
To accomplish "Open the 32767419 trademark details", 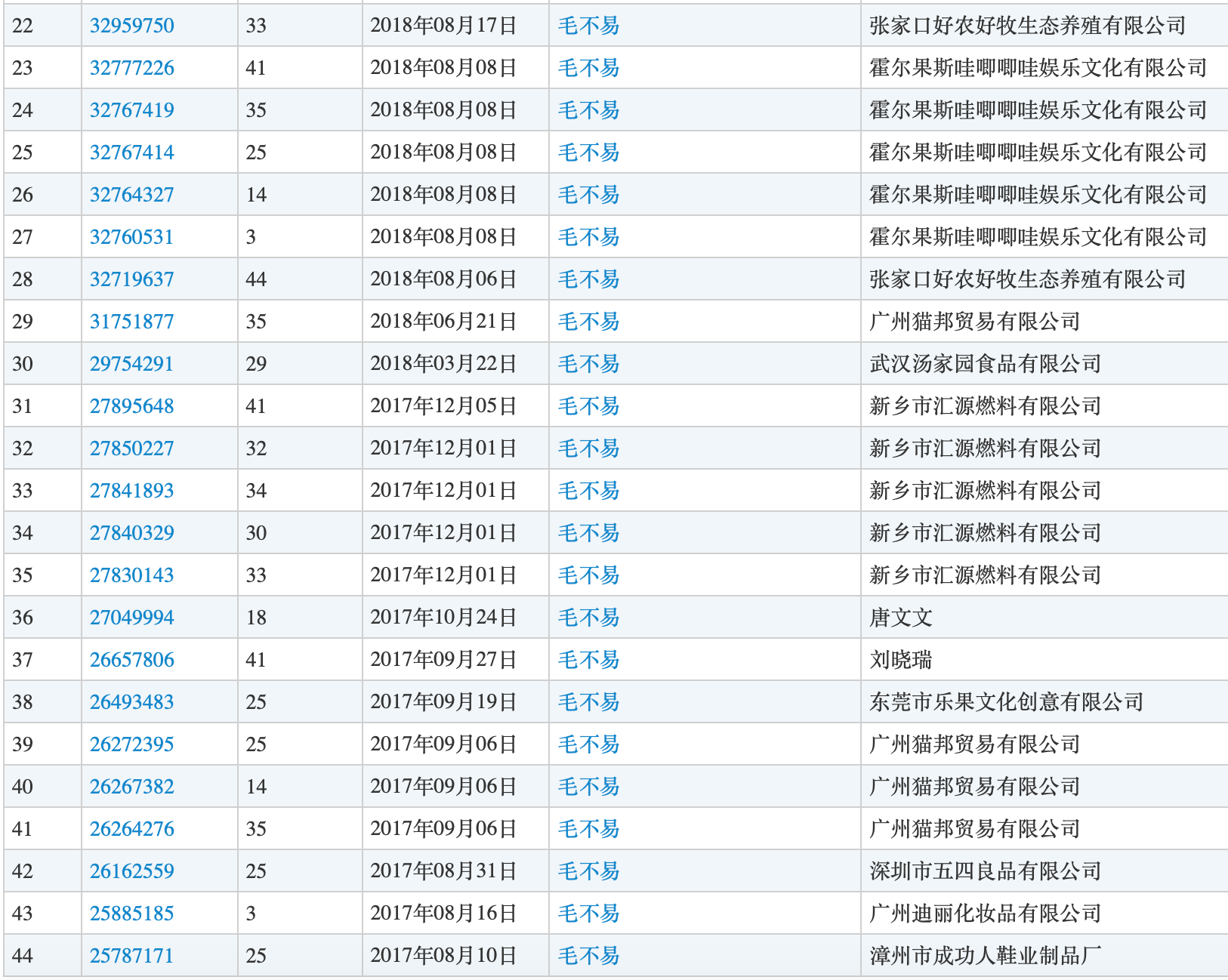I will pos(131,109).
